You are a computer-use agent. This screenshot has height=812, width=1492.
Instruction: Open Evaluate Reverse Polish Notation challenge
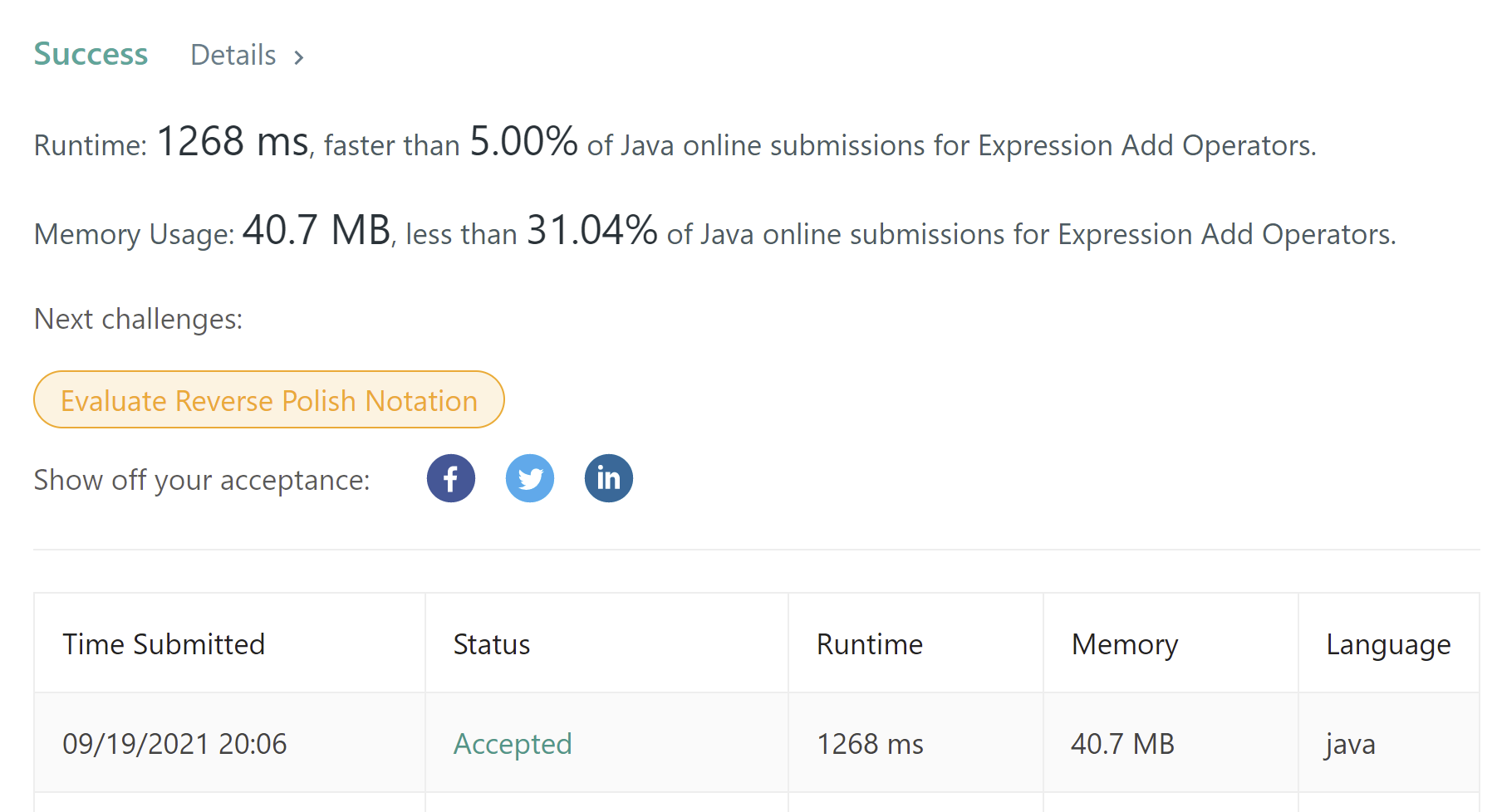point(268,400)
